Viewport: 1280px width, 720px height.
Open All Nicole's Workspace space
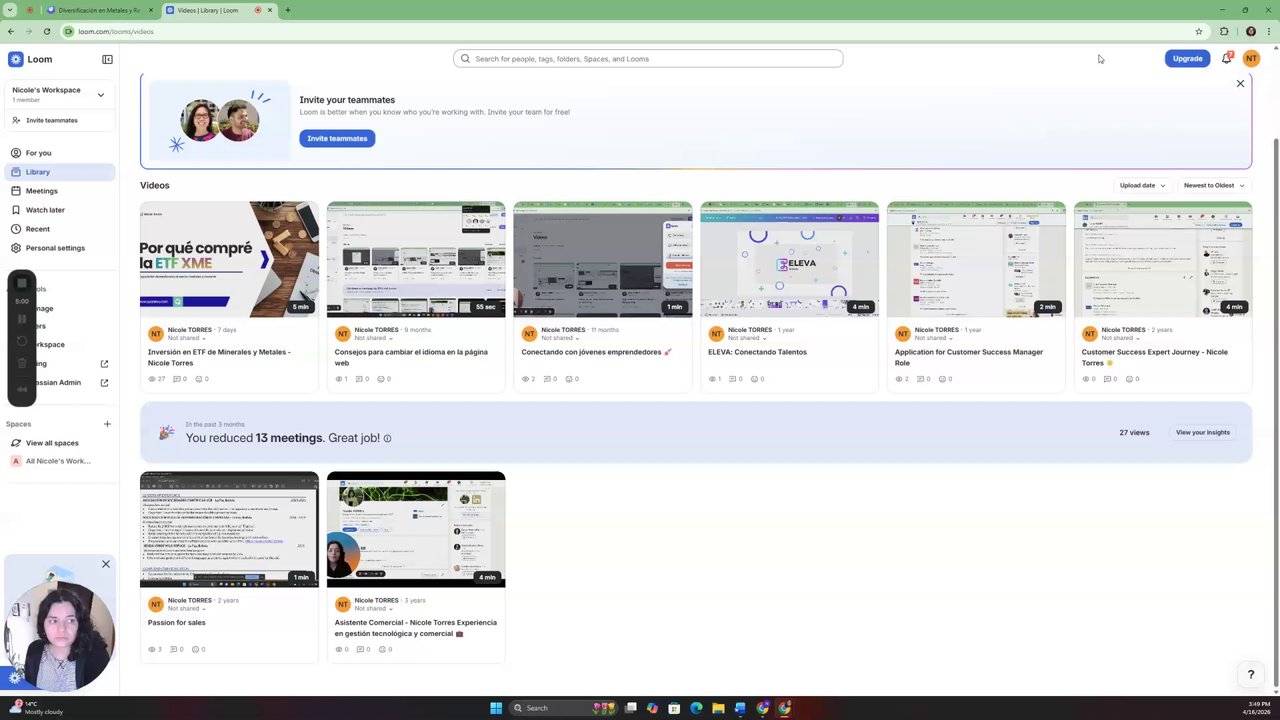(x=58, y=461)
